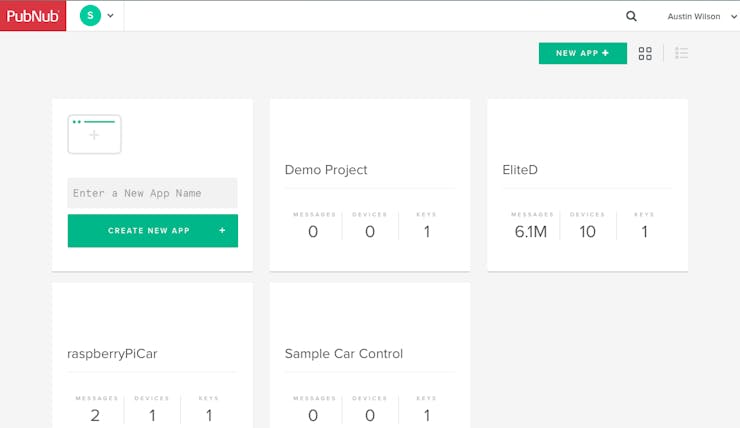Switch to grid view icon

(x=645, y=53)
